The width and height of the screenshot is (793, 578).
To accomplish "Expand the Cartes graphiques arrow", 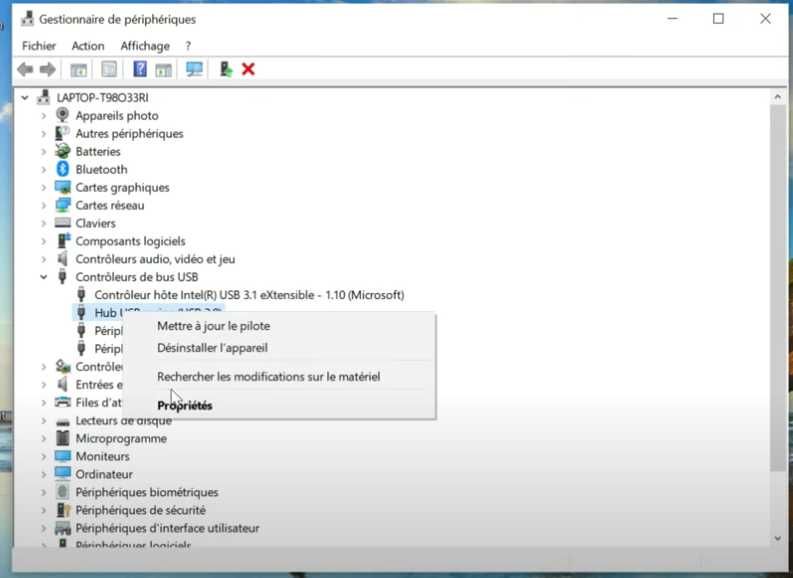I will pos(43,188).
